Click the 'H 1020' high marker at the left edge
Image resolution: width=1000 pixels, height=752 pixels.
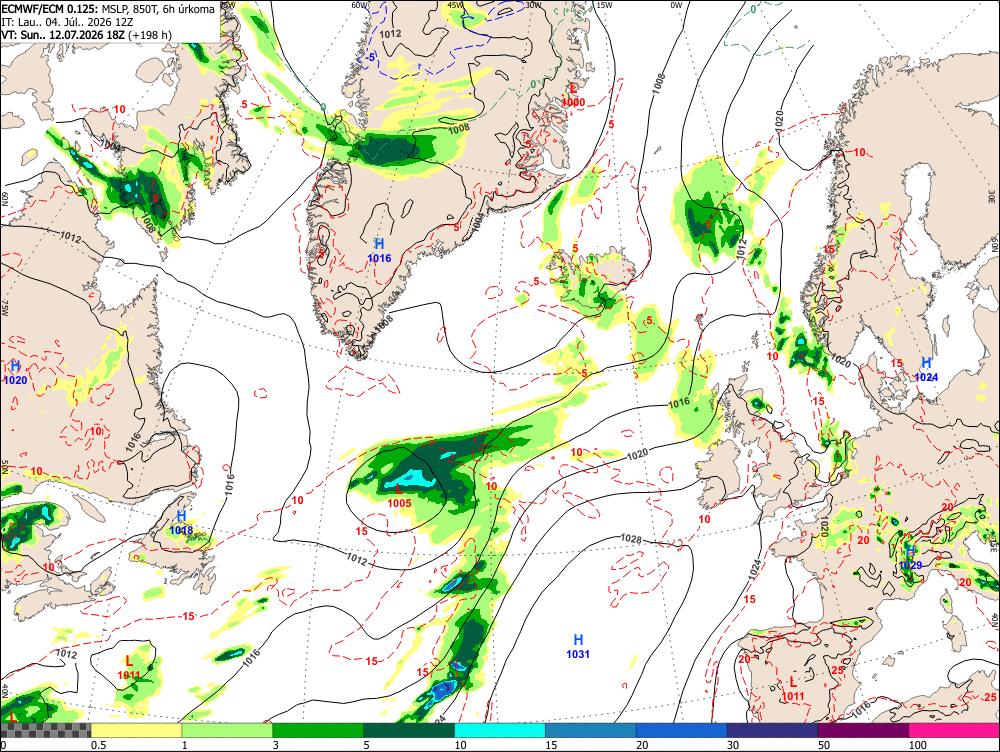pos(15,372)
